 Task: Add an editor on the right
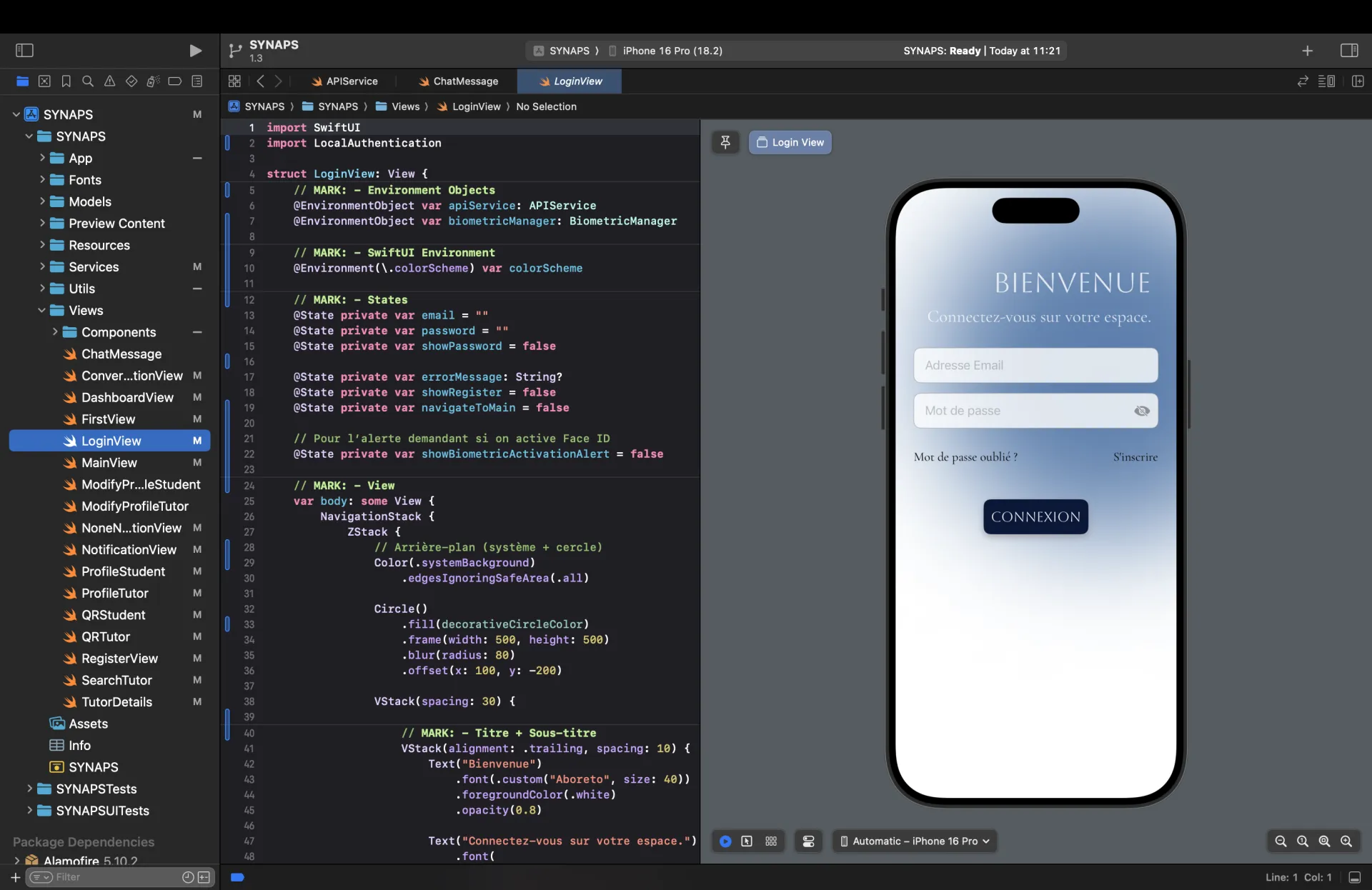1358,81
